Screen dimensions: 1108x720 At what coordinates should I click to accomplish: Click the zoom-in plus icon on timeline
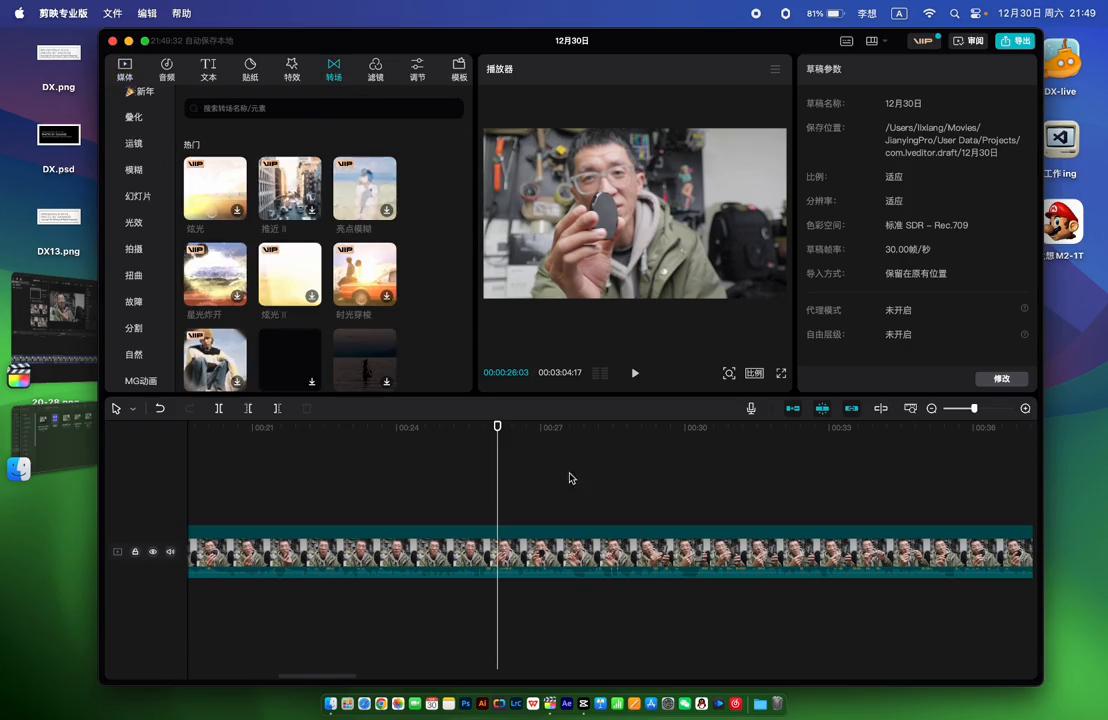coord(1025,408)
